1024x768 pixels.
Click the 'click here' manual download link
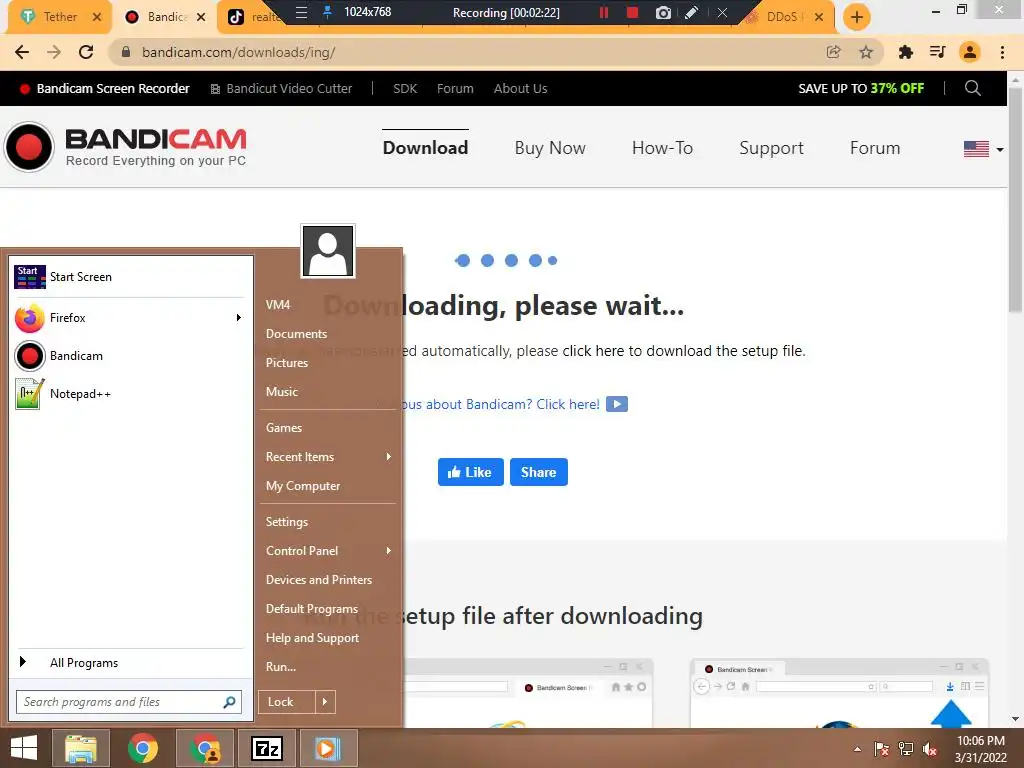593,351
